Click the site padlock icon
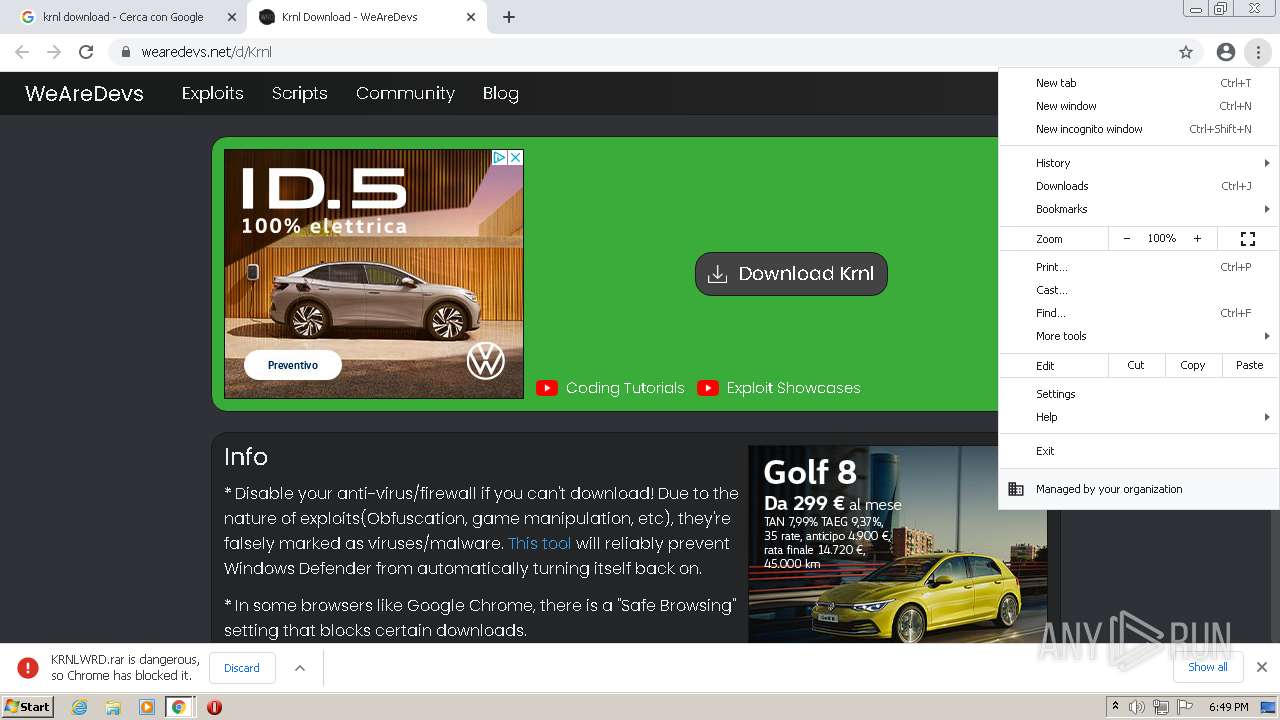This screenshot has height=720, width=1280. [126, 52]
